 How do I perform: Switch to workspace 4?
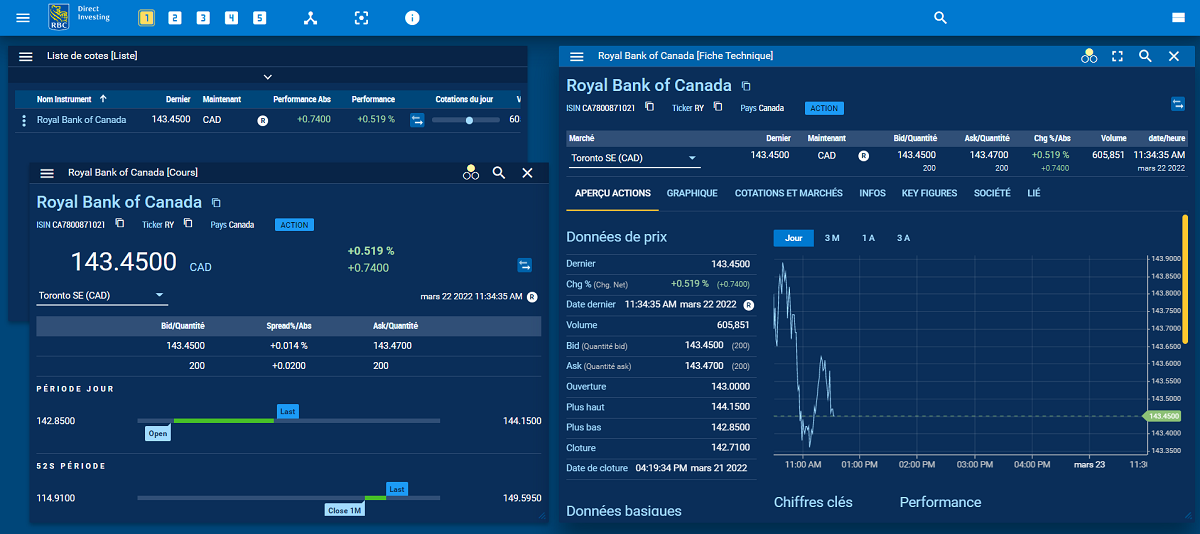click(x=231, y=18)
